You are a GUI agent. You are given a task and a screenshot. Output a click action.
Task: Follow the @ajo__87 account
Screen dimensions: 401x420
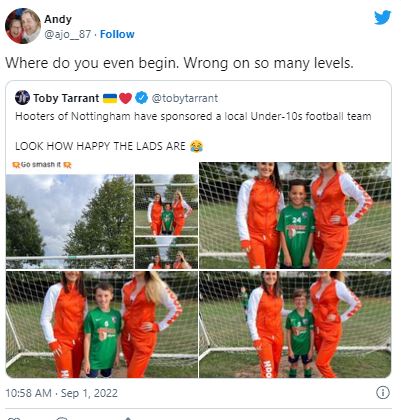[117, 34]
